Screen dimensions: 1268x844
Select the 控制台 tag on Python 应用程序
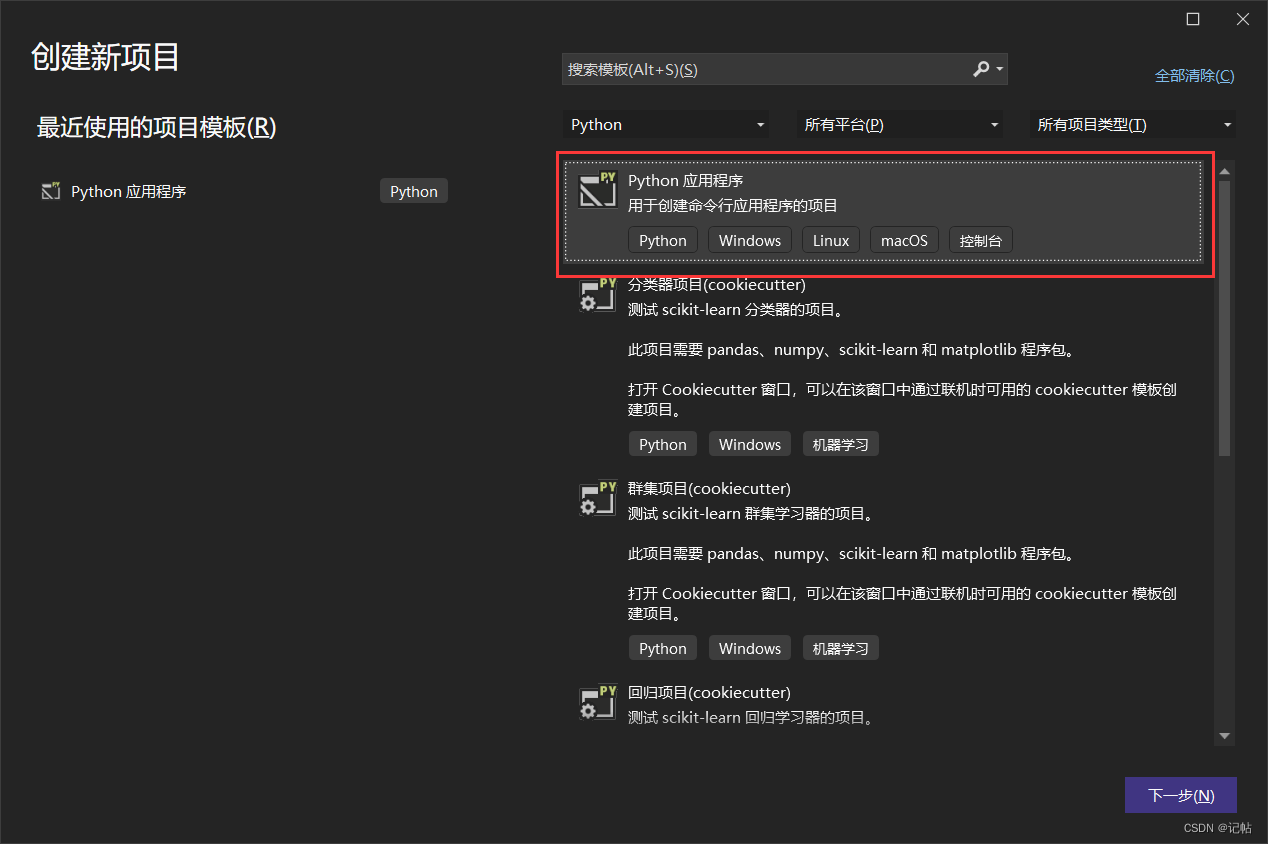(980, 240)
